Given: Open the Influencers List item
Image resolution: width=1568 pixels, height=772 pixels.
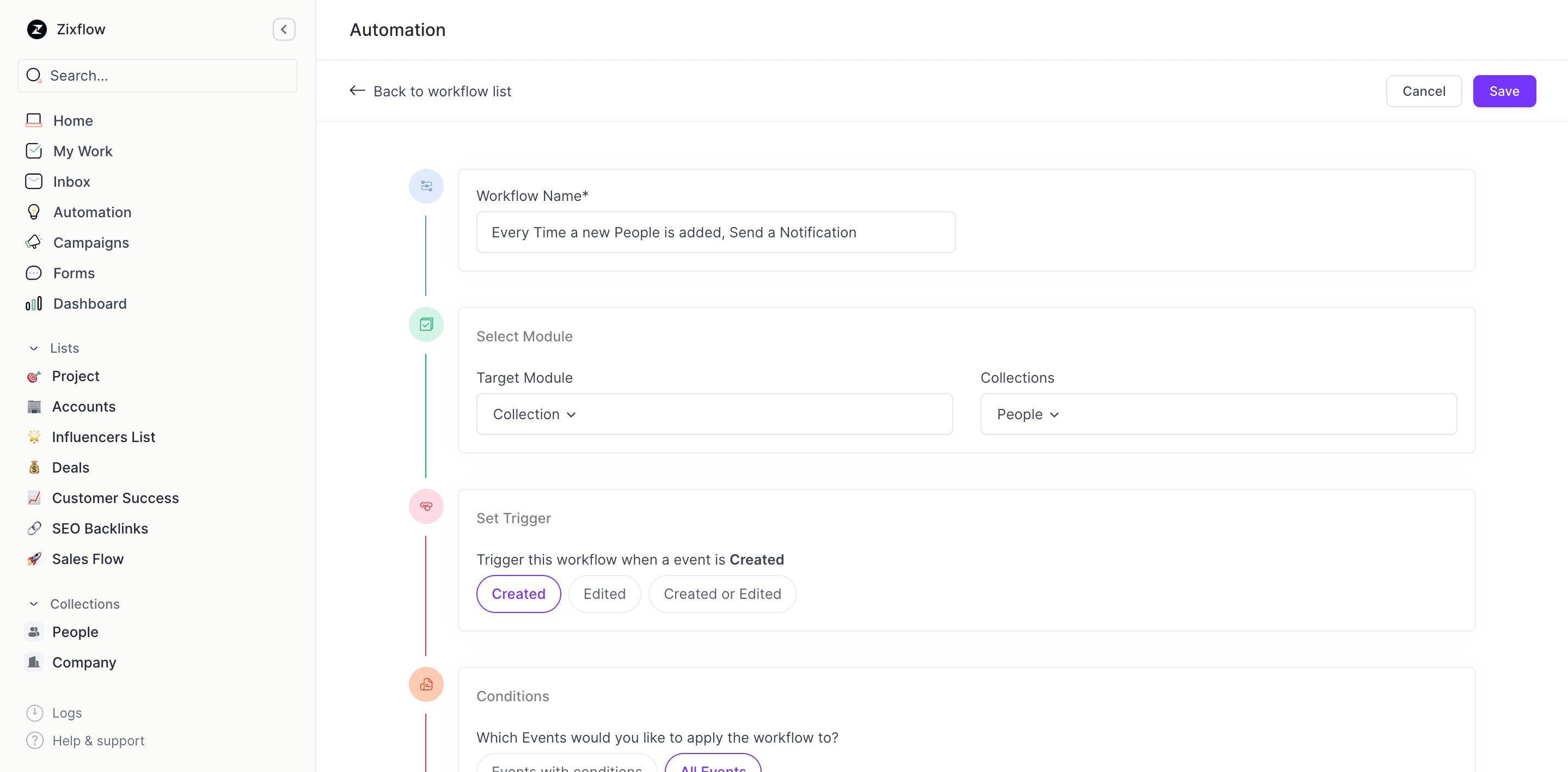Looking at the screenshot, I should 103,437.
